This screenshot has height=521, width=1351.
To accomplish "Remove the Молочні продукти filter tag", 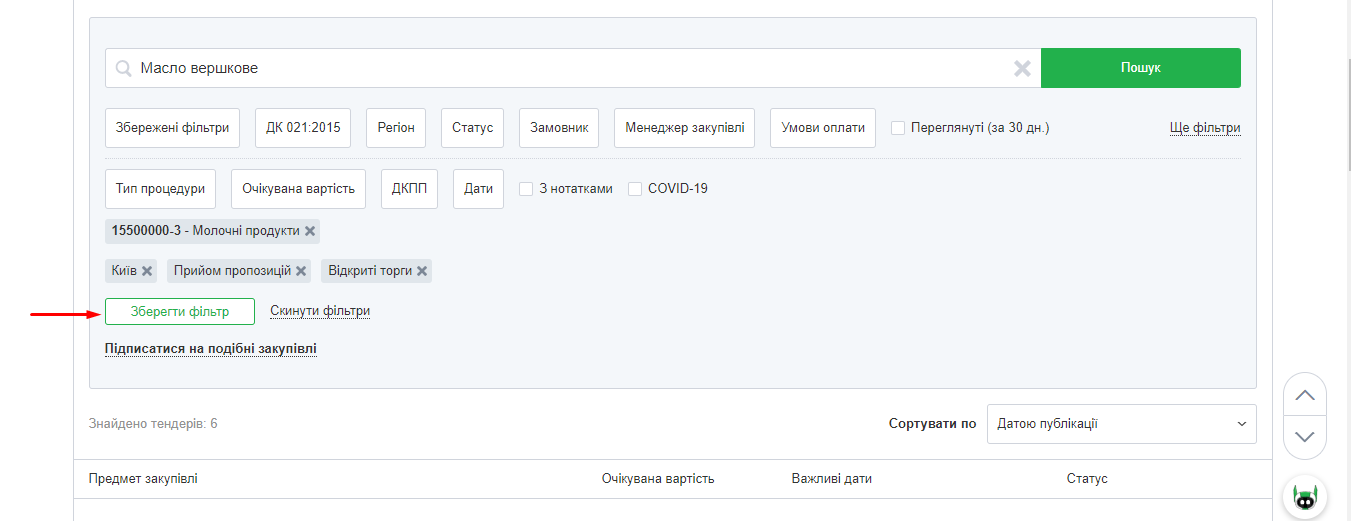I will (310, 231).
